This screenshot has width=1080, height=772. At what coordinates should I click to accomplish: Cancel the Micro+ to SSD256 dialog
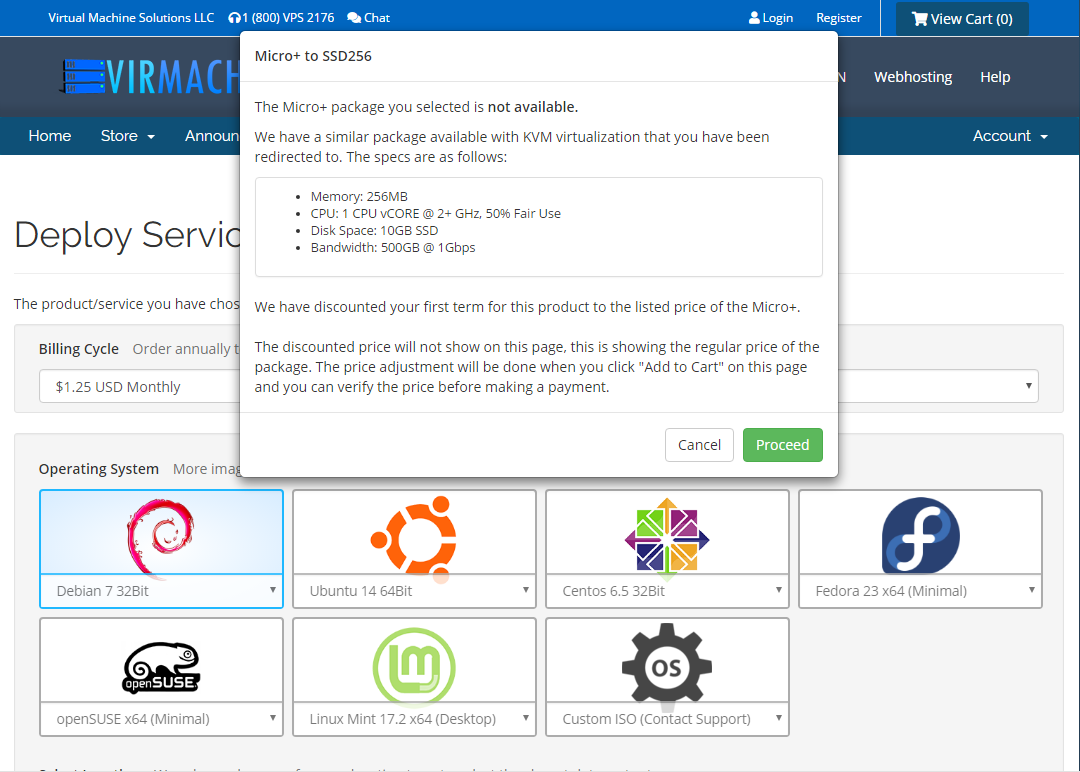click(699, 445)
